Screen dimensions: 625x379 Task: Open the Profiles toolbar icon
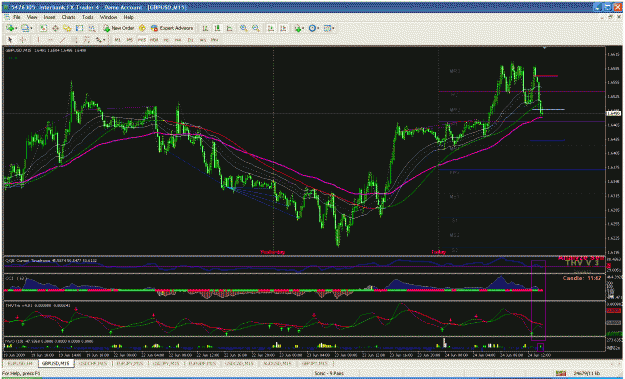25,28
